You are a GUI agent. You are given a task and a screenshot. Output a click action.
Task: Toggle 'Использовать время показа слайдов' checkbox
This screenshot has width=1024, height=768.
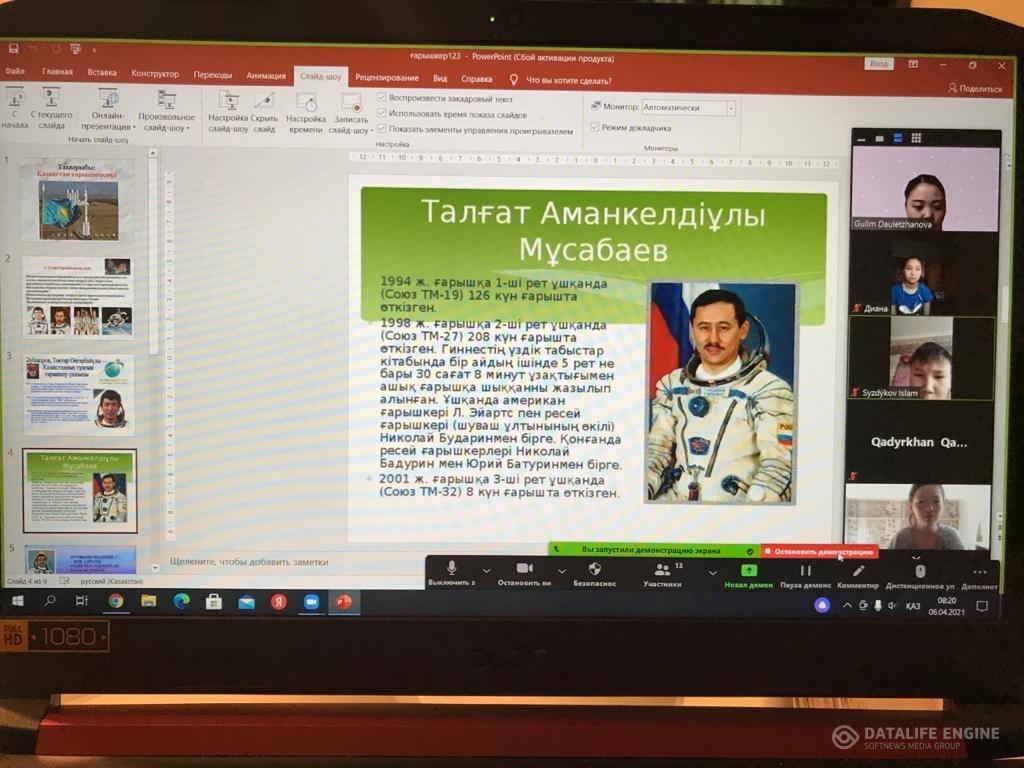(x=382, y=114)
